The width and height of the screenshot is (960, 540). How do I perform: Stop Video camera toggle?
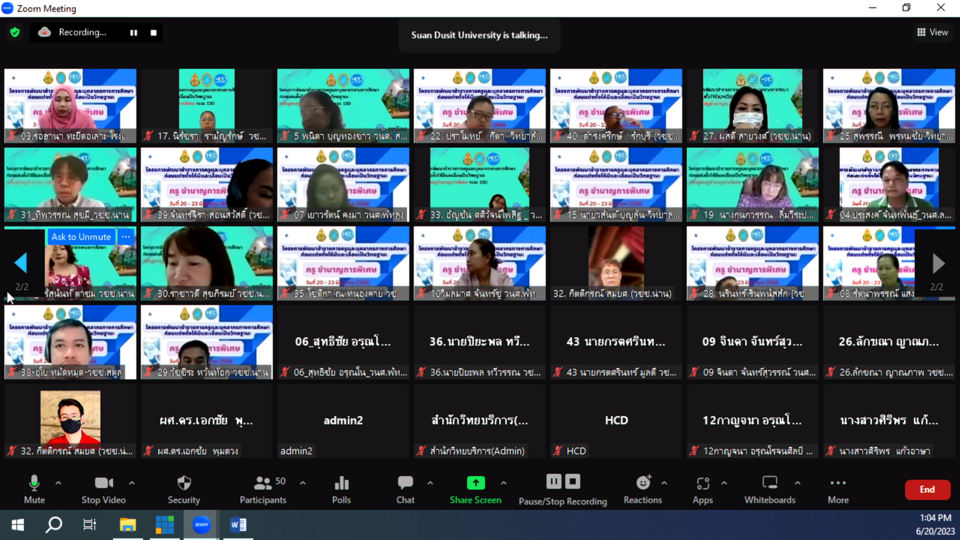103,487
